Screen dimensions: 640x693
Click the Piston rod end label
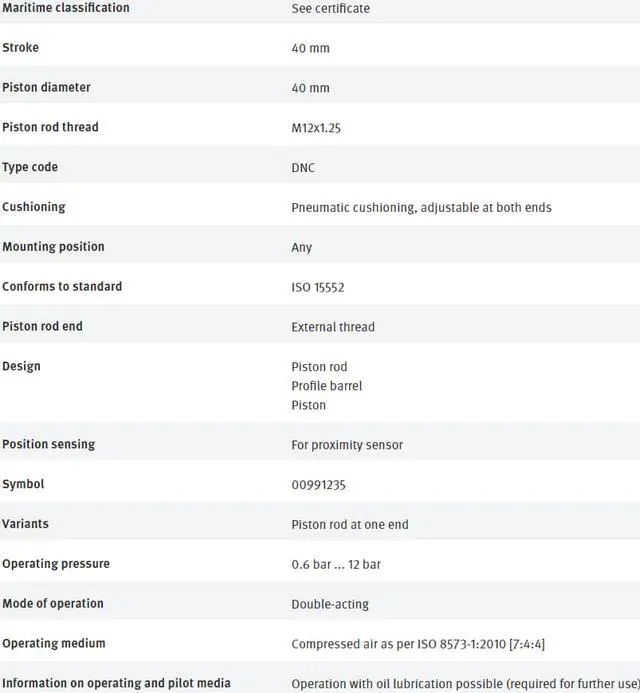(42, 326)
